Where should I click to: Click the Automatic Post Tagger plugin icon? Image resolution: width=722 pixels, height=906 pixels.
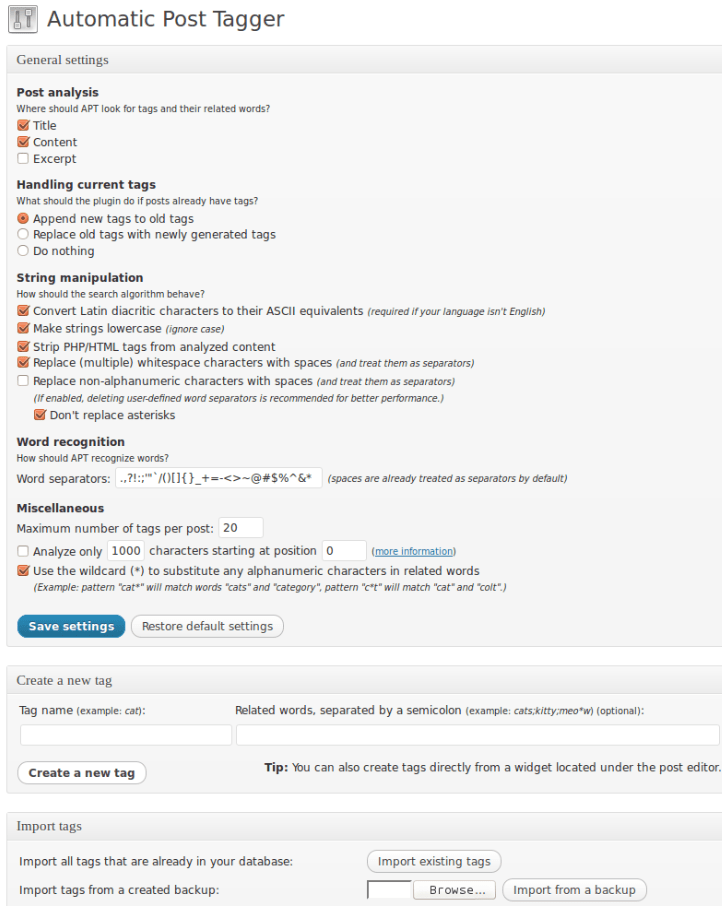[21, 19]
